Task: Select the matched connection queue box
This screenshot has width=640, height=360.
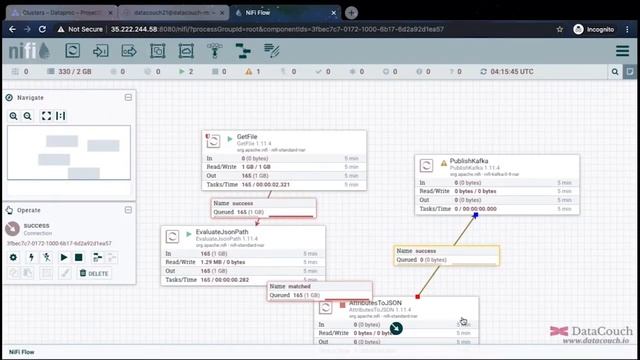Action: click(x=320, y=291)
